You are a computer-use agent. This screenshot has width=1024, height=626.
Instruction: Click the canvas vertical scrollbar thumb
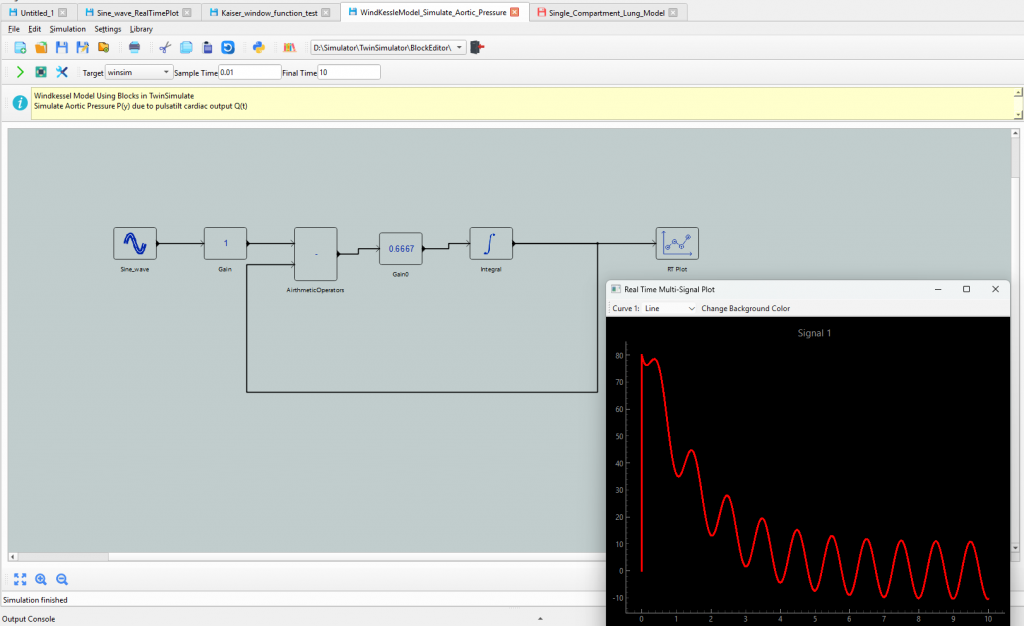(1015, 157)
